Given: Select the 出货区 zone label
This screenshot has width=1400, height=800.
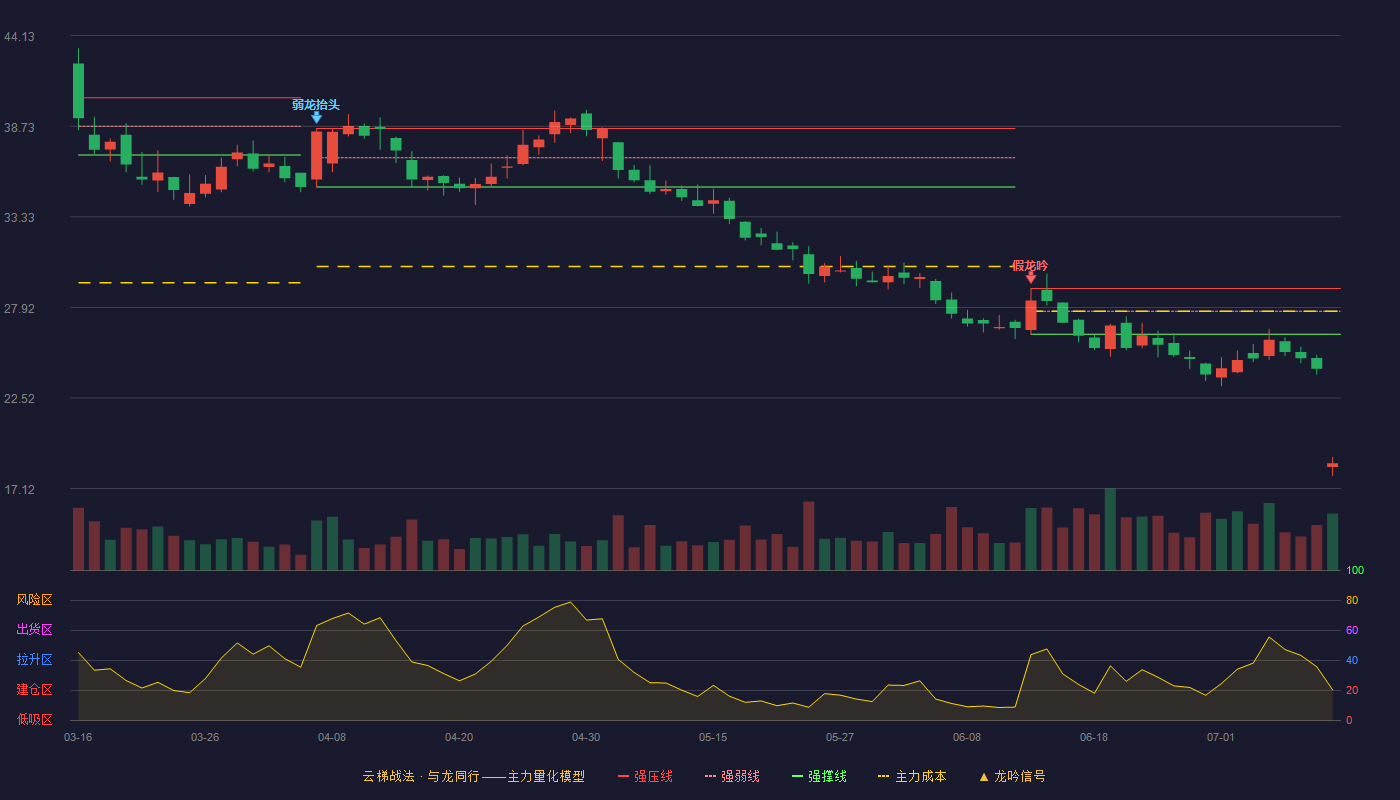Looking at the screenshot, I should [x=34, y=630].
